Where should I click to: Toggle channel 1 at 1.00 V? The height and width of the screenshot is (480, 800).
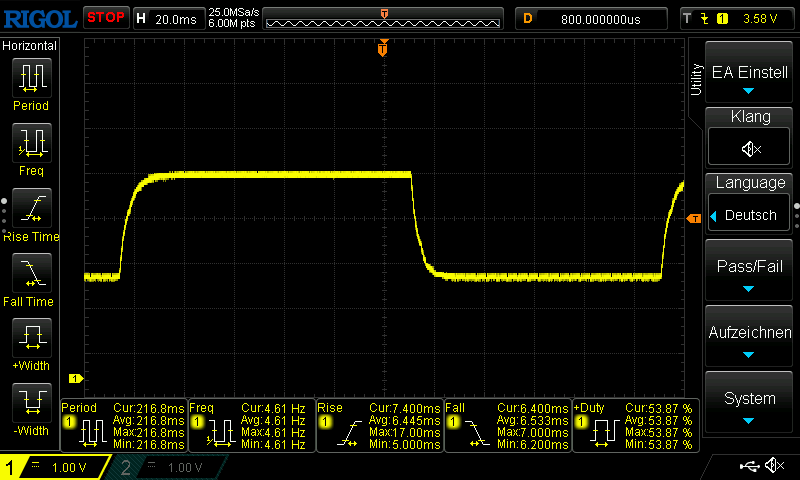pyautogui.click(x=55, y=467)
